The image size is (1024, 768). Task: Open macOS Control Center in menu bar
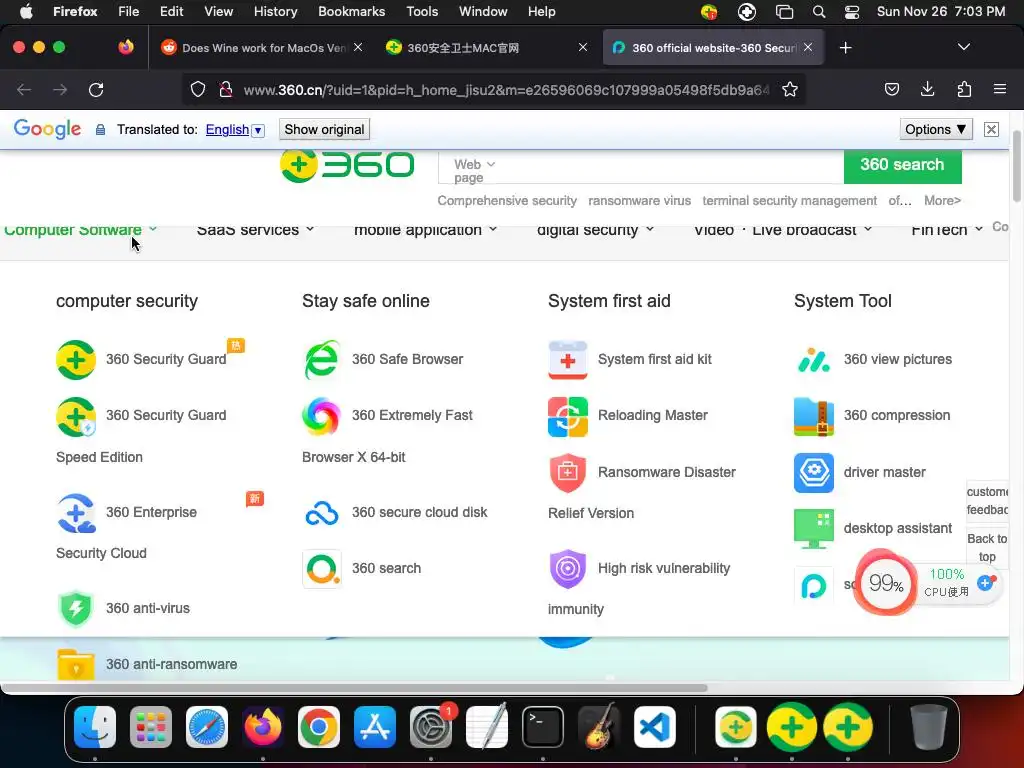pyautogui.click(x=852, y=12)
